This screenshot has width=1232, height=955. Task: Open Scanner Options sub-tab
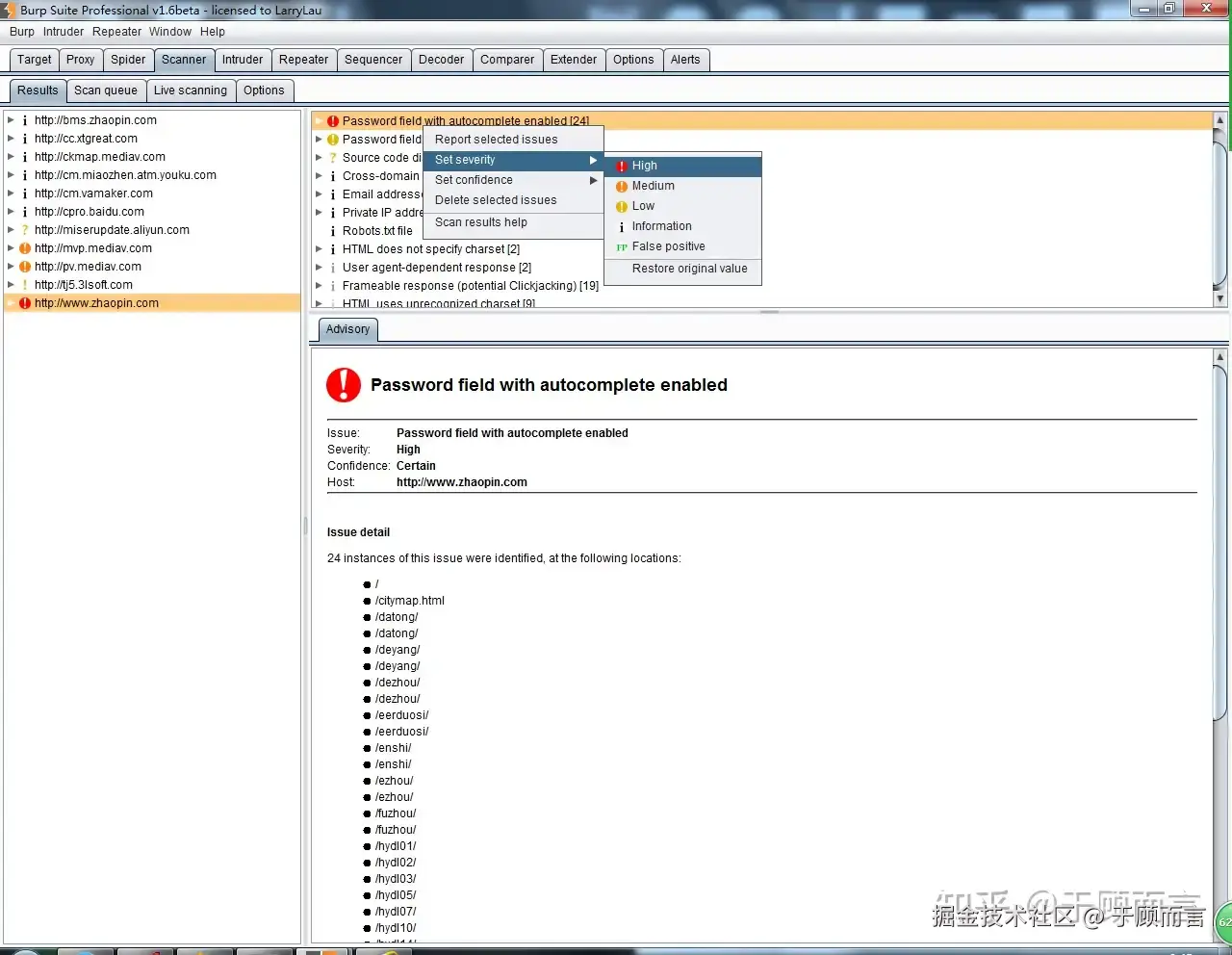coord(264,90)
